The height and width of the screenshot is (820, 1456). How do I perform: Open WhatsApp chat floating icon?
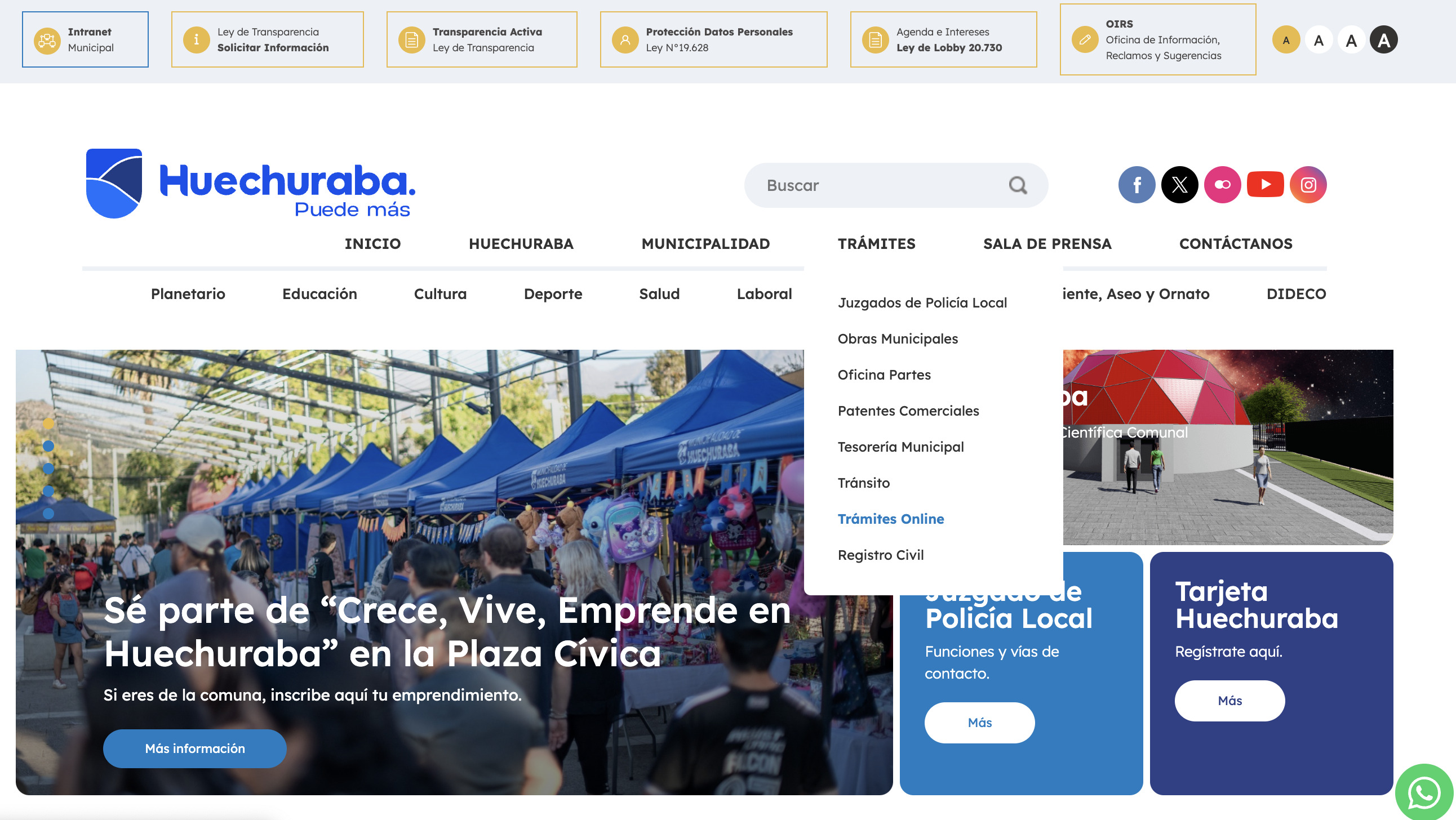coord(1423,793)
